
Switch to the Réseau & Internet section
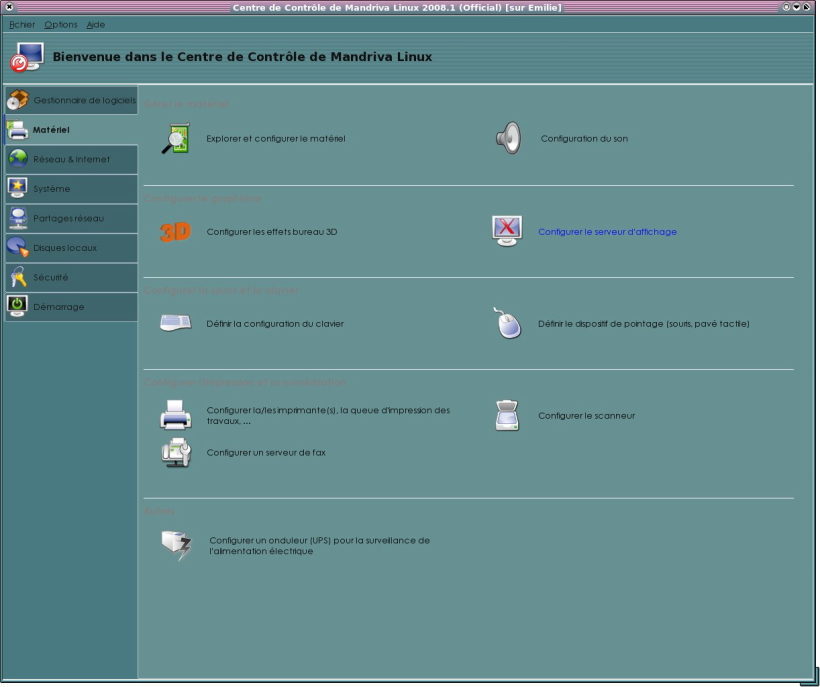click(72, 159)
